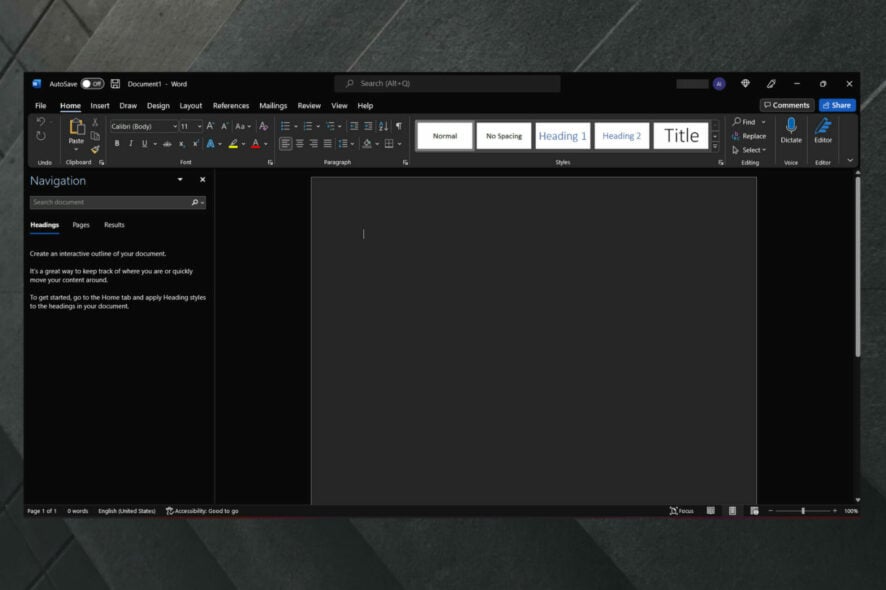The image size is (886, 590).
Task: Open the Pages tab in Navigation pane
Action: coord(81,225)
